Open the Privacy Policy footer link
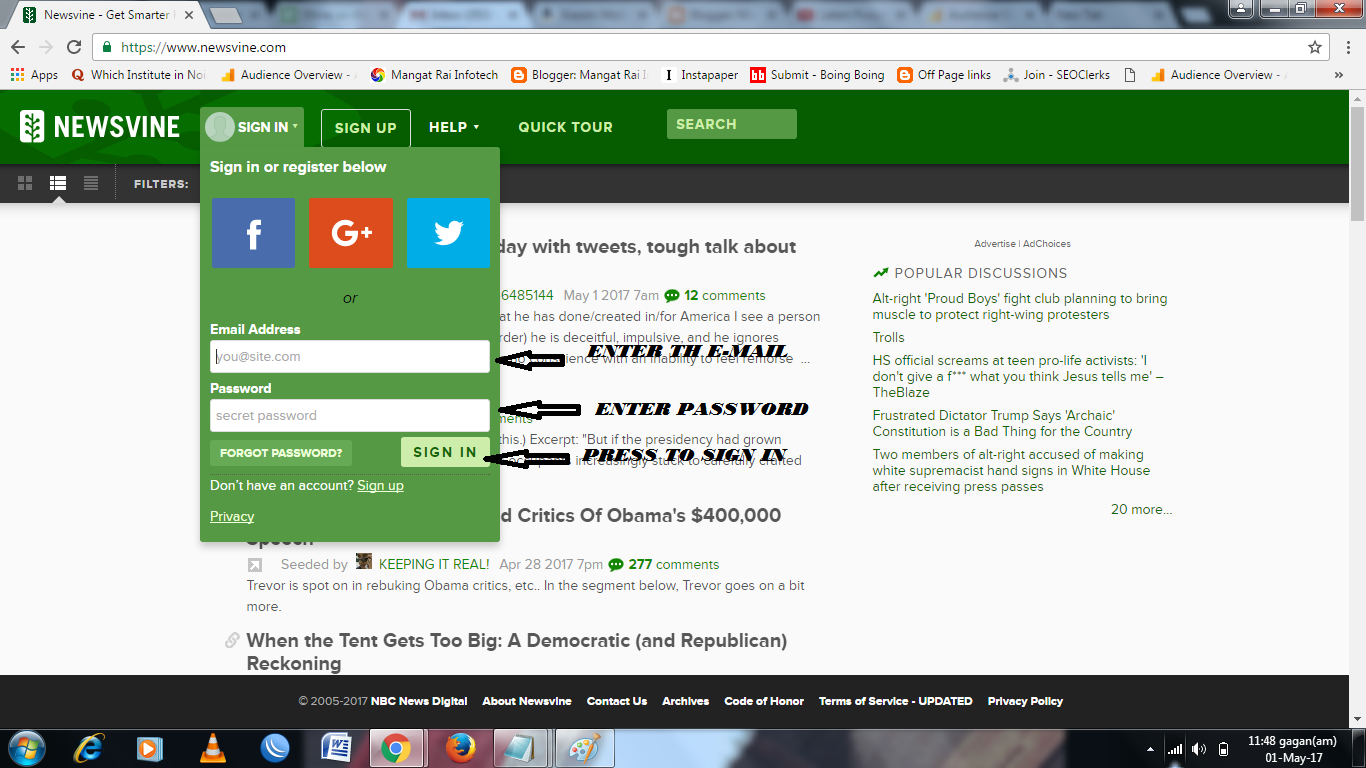This screenshot has height=768, width=1366. coord(1025,702)
